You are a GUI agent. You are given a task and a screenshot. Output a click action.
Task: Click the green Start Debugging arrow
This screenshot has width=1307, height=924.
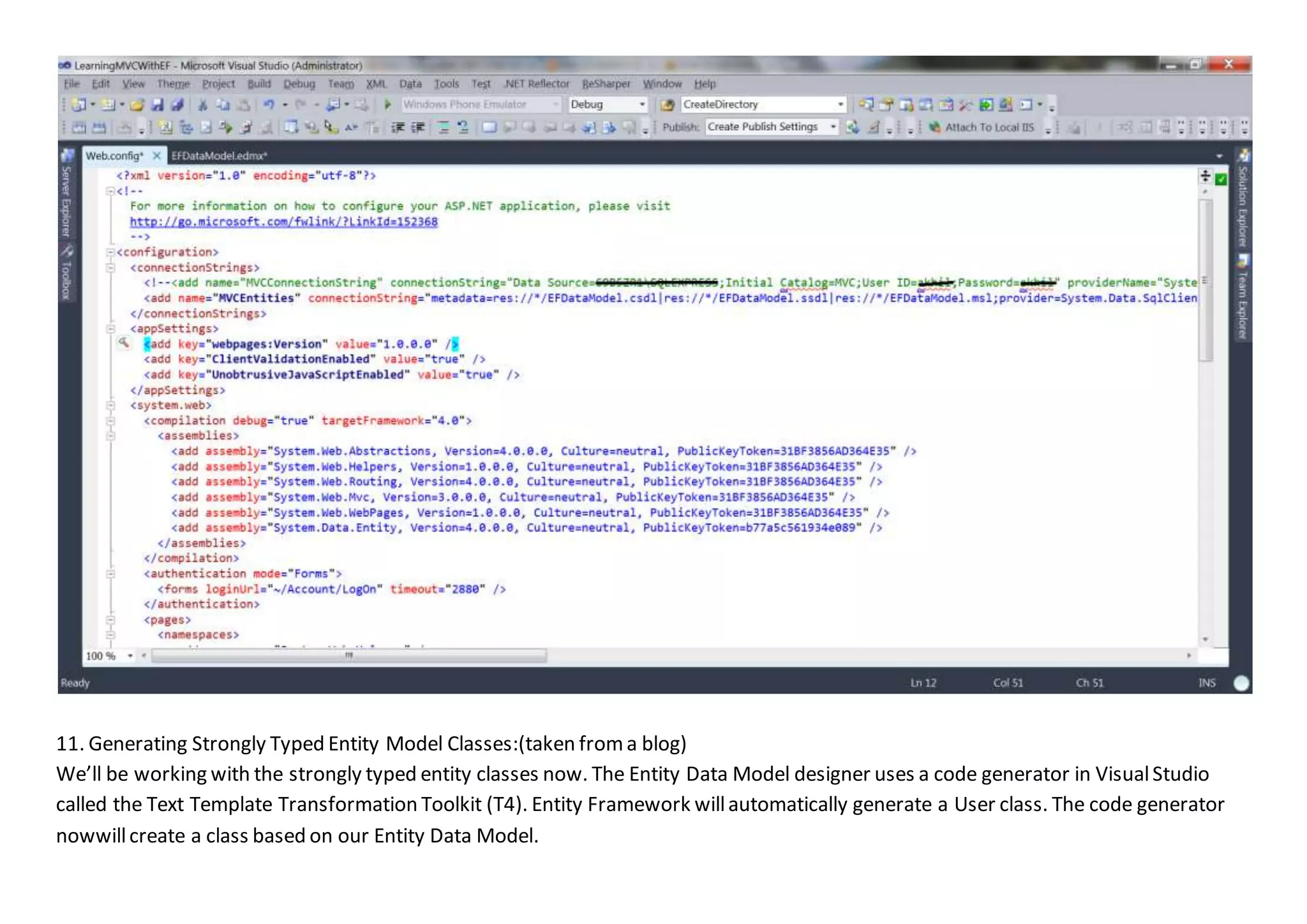(387, 105)
